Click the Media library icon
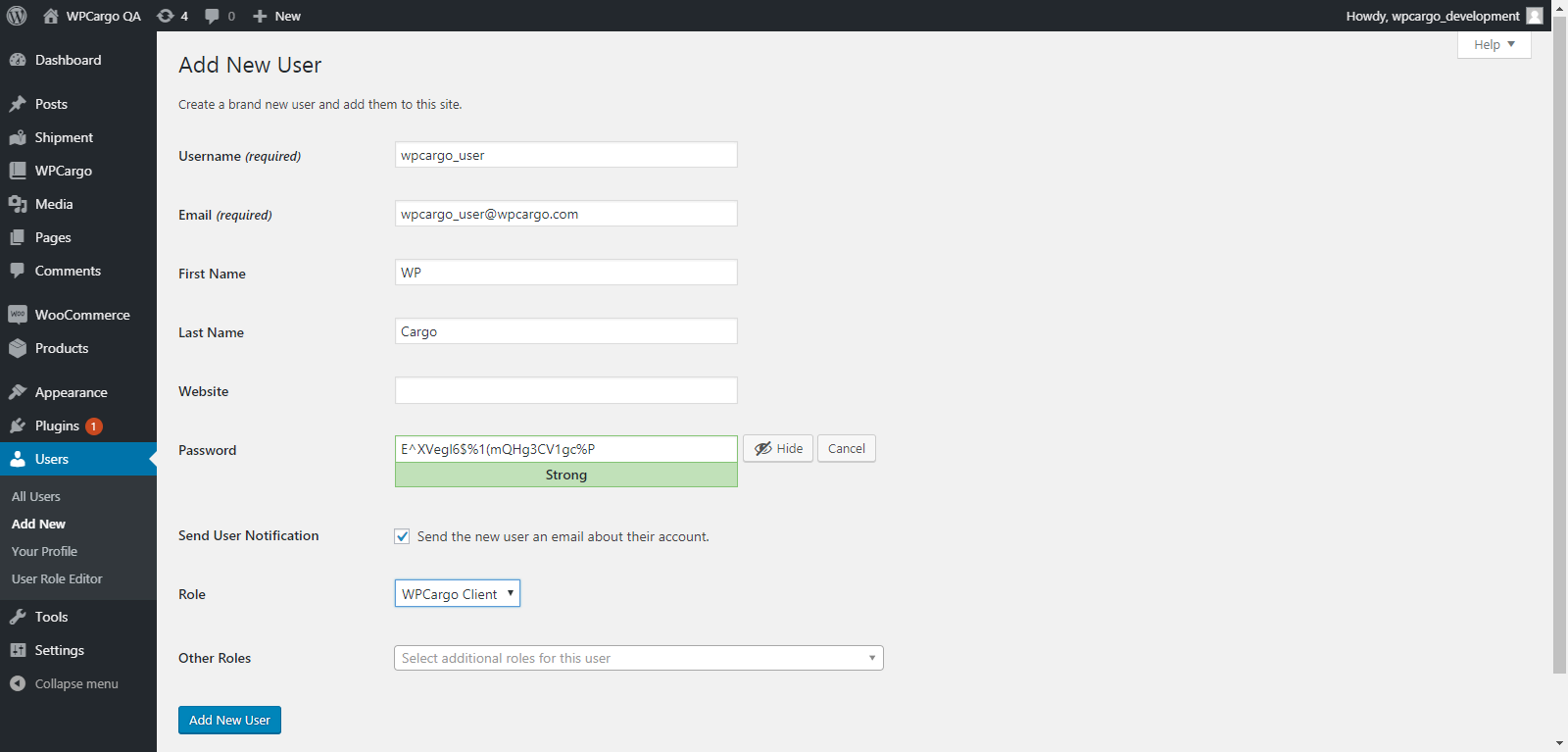Viewport: 1568px width, 752px height. (18, 204)
